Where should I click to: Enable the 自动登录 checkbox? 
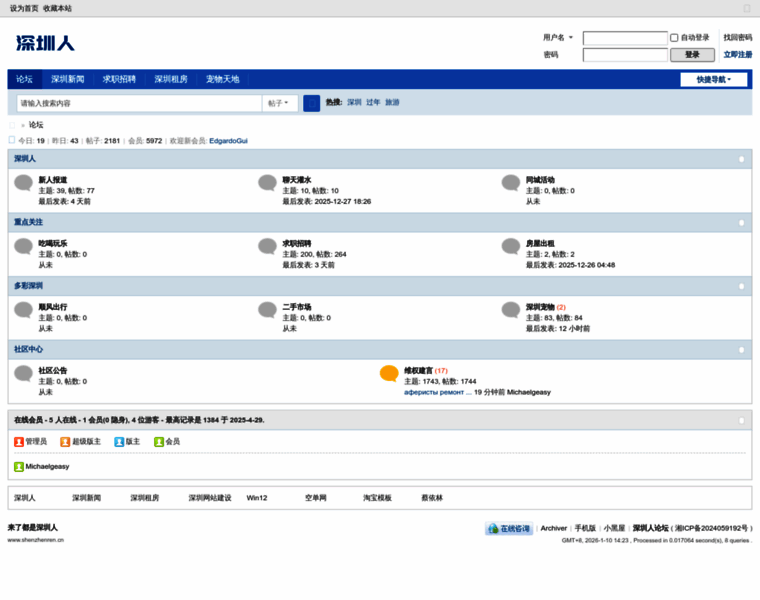click(674, 38)
